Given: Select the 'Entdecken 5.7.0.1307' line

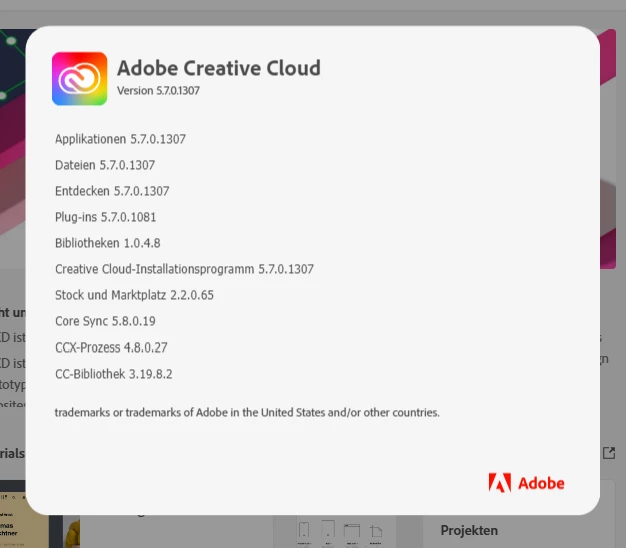Looking at the screenshot, I should pos(112,191).
